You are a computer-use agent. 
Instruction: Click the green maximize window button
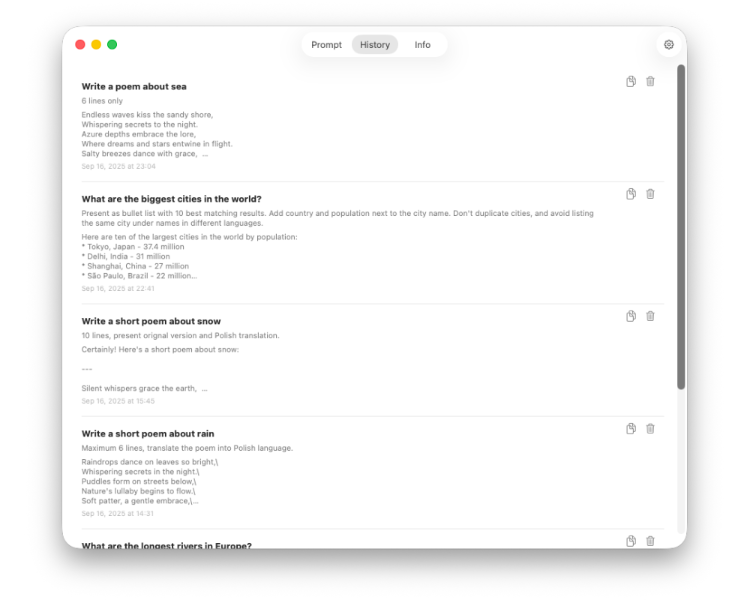[x=112, y=44]
